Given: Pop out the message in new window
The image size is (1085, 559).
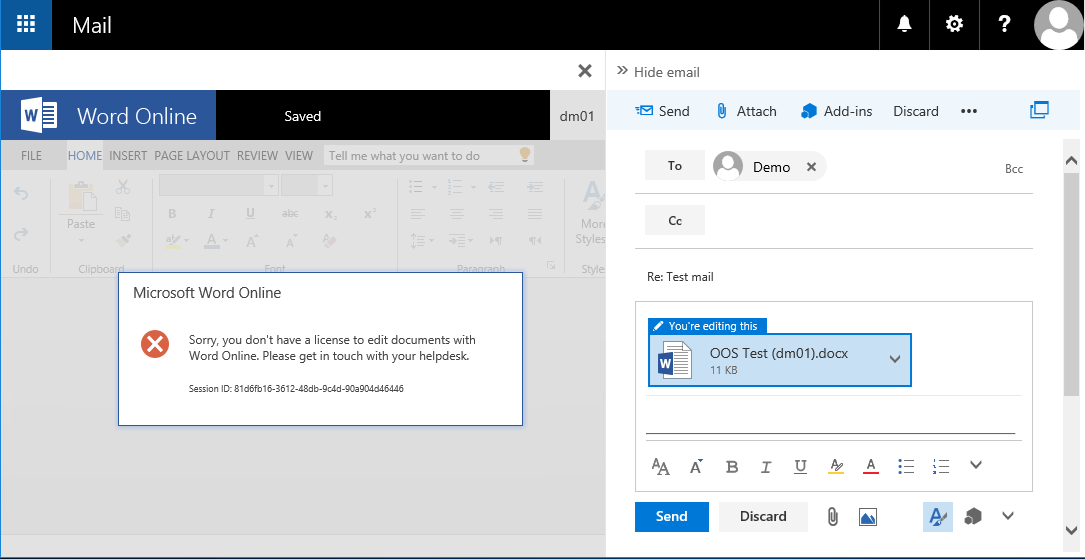Looking at the screenshot, I should [1039, 110].
